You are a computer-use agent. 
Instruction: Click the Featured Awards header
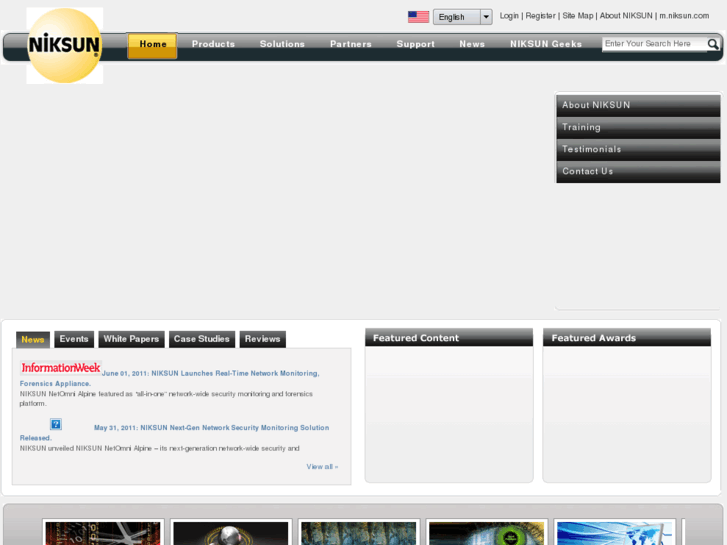point(627,338)
